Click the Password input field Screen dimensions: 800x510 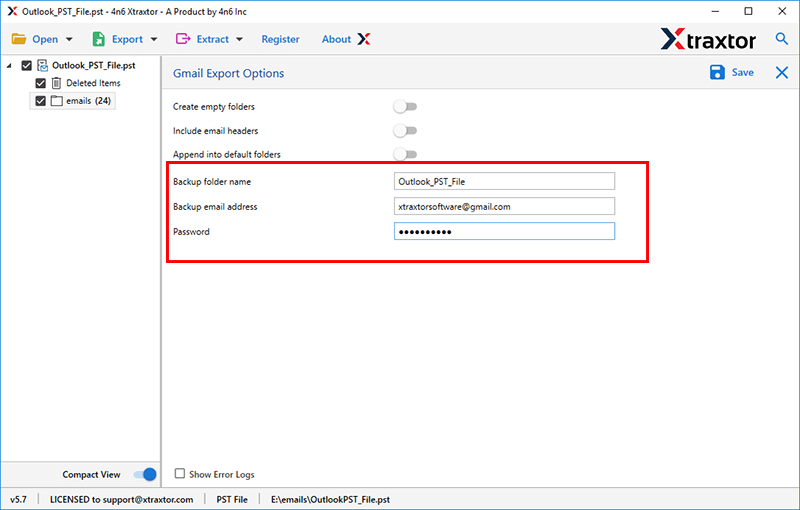pos(504,231)
